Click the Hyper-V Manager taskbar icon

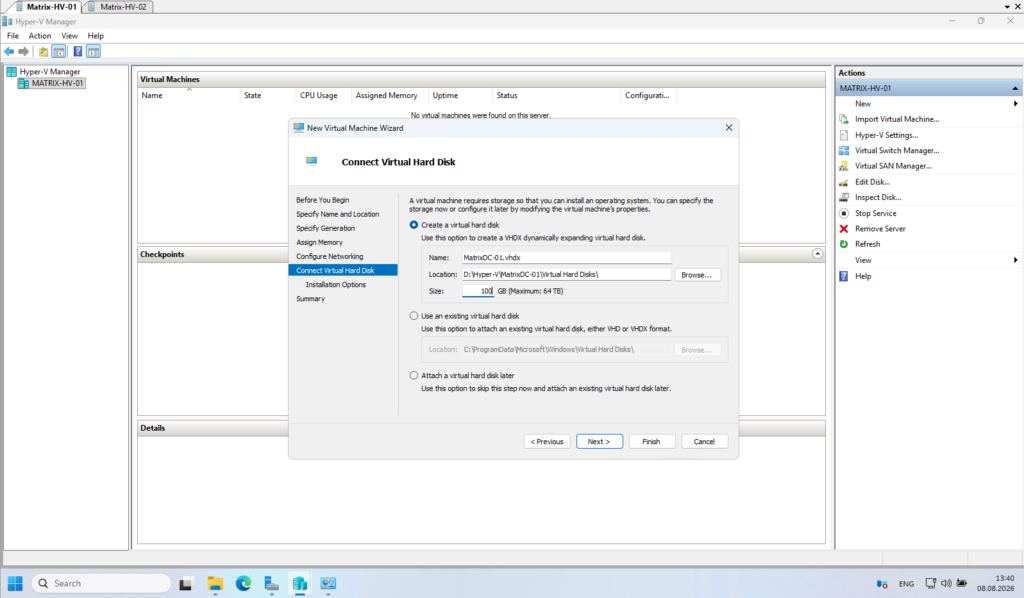(x=300, y=584)
